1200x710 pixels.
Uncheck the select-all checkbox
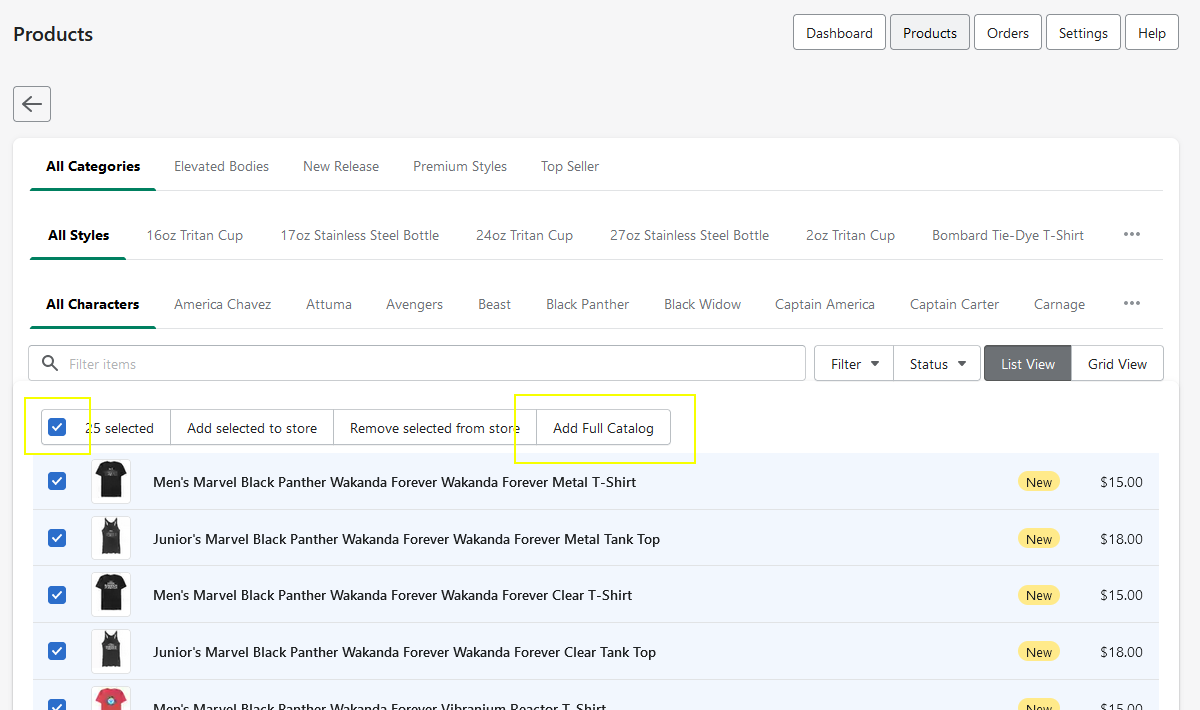pos(57,427)
